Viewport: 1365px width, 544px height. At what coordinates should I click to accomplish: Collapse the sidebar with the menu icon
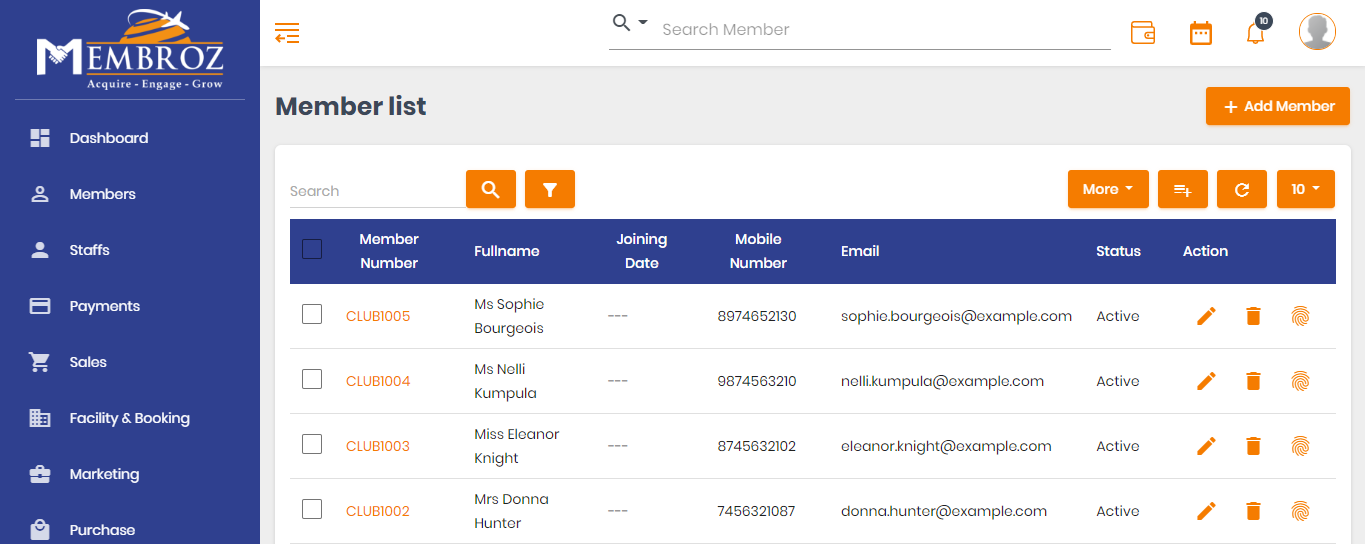[287, 33]
